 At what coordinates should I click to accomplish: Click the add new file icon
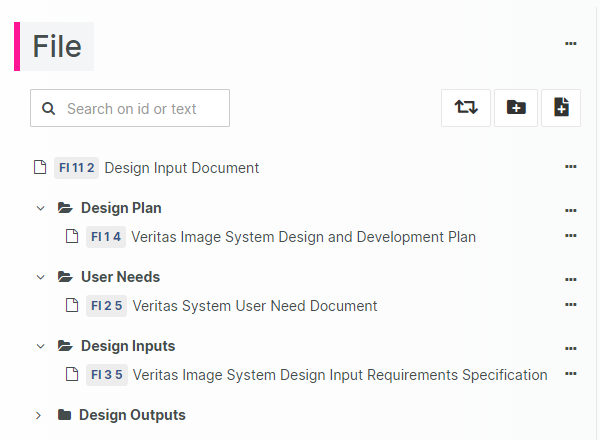coord(561,108)
